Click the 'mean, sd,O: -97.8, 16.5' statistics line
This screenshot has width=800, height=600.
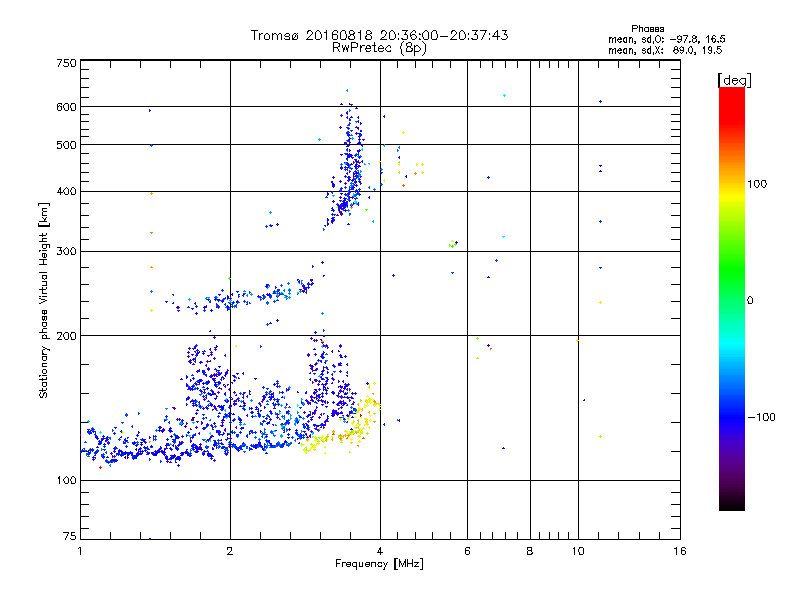click(666, 39)
